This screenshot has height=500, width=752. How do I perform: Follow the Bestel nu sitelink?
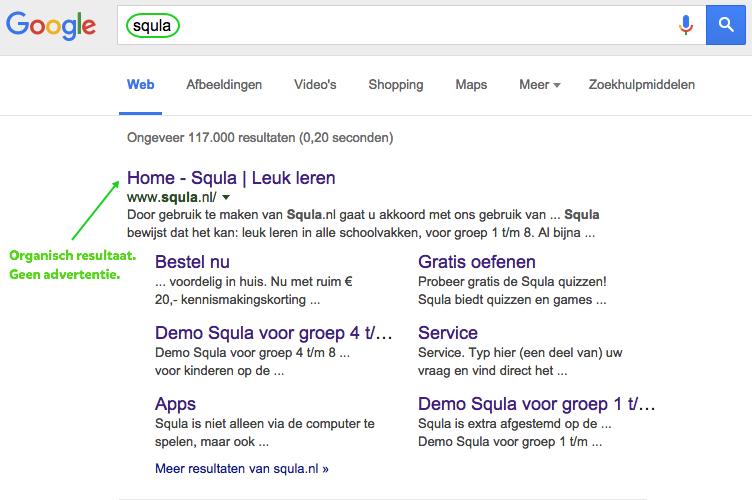[192, 262]
